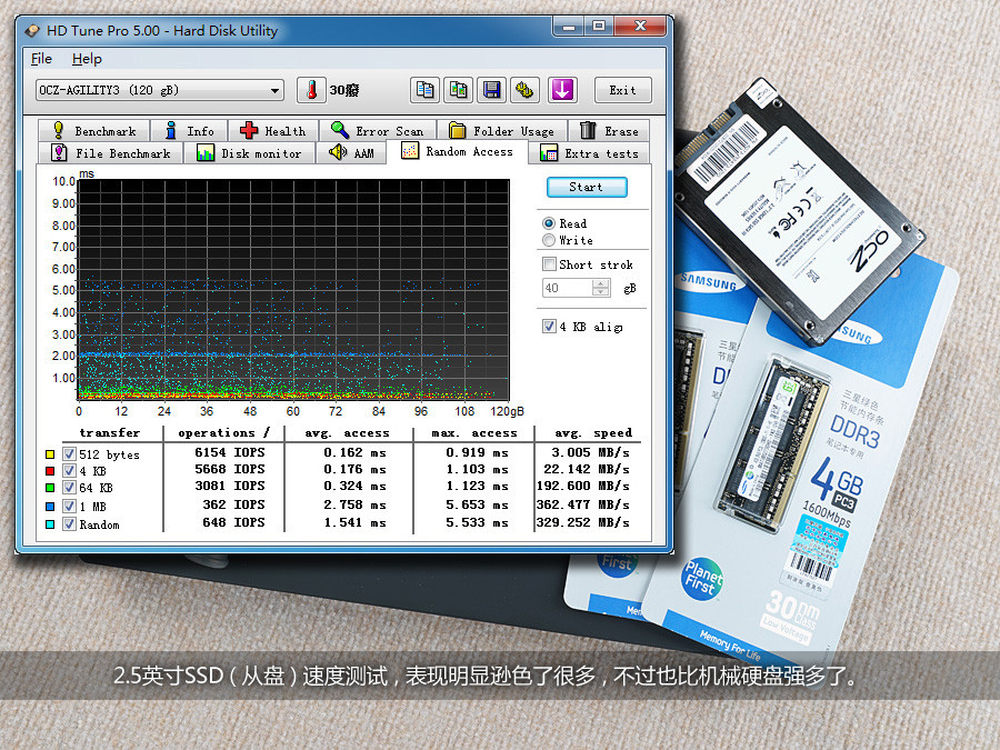Screen dimensions: 1000x750
Task: Toggle the 4 KB transfer size checkbox
Action: [70, 471]
